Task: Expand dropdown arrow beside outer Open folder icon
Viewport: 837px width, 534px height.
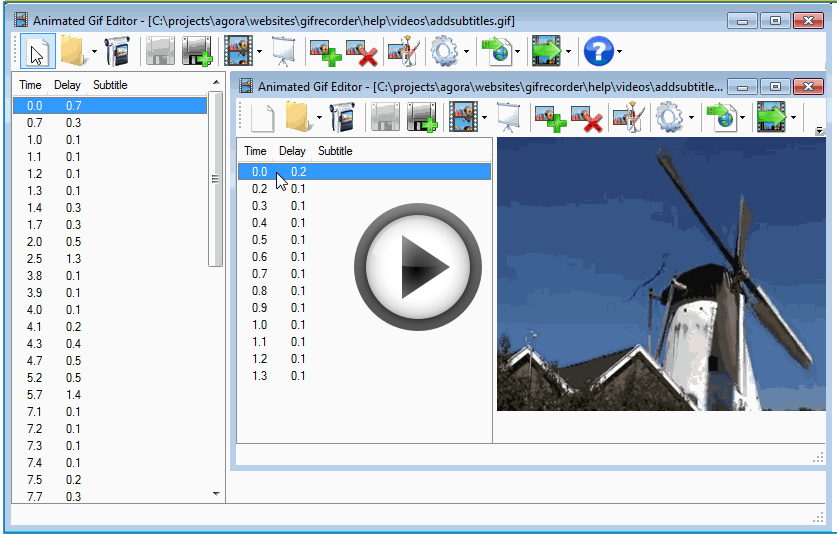Action: 94,52
